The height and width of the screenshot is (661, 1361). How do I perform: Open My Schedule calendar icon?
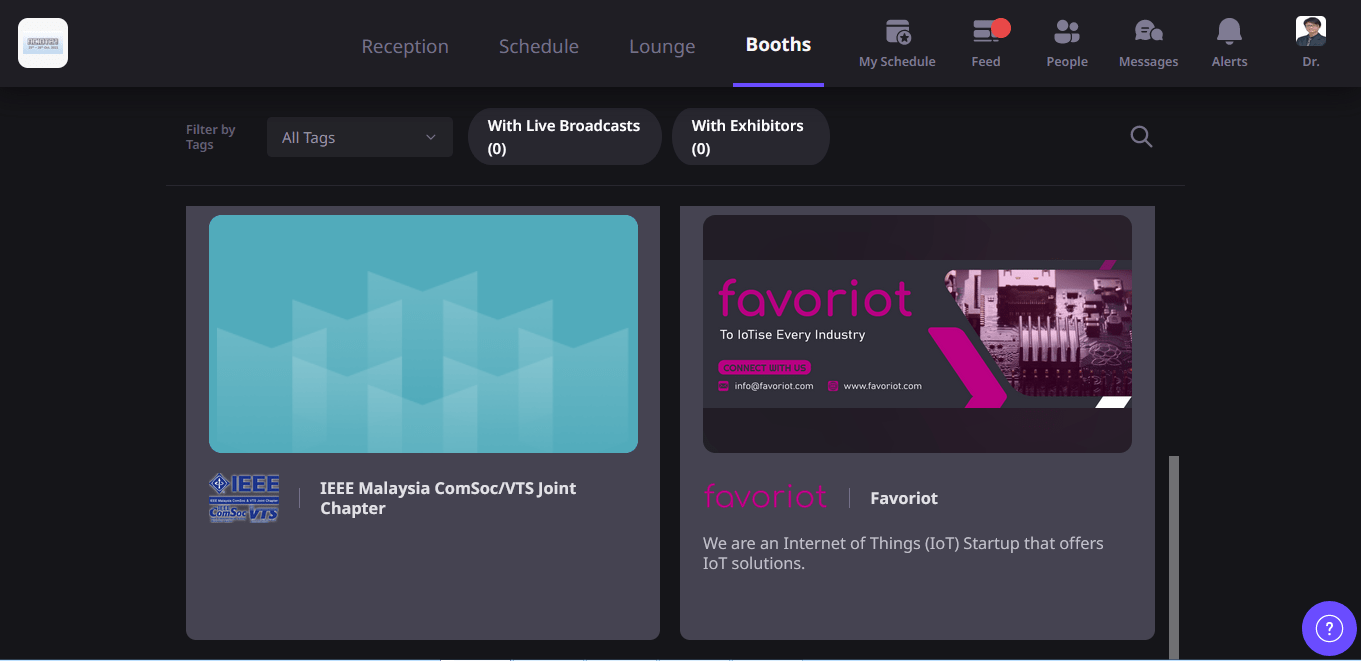pyautogui.click(x=898, y=32)
